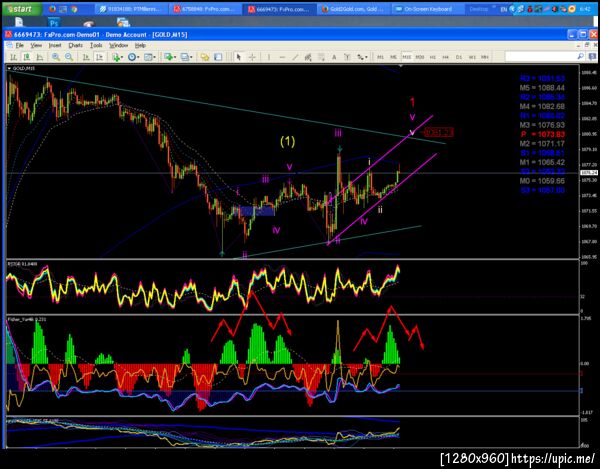The width and height of the screenshot is (600, 469).
Task: Open the File menu
Action: [x=20, y=46]
